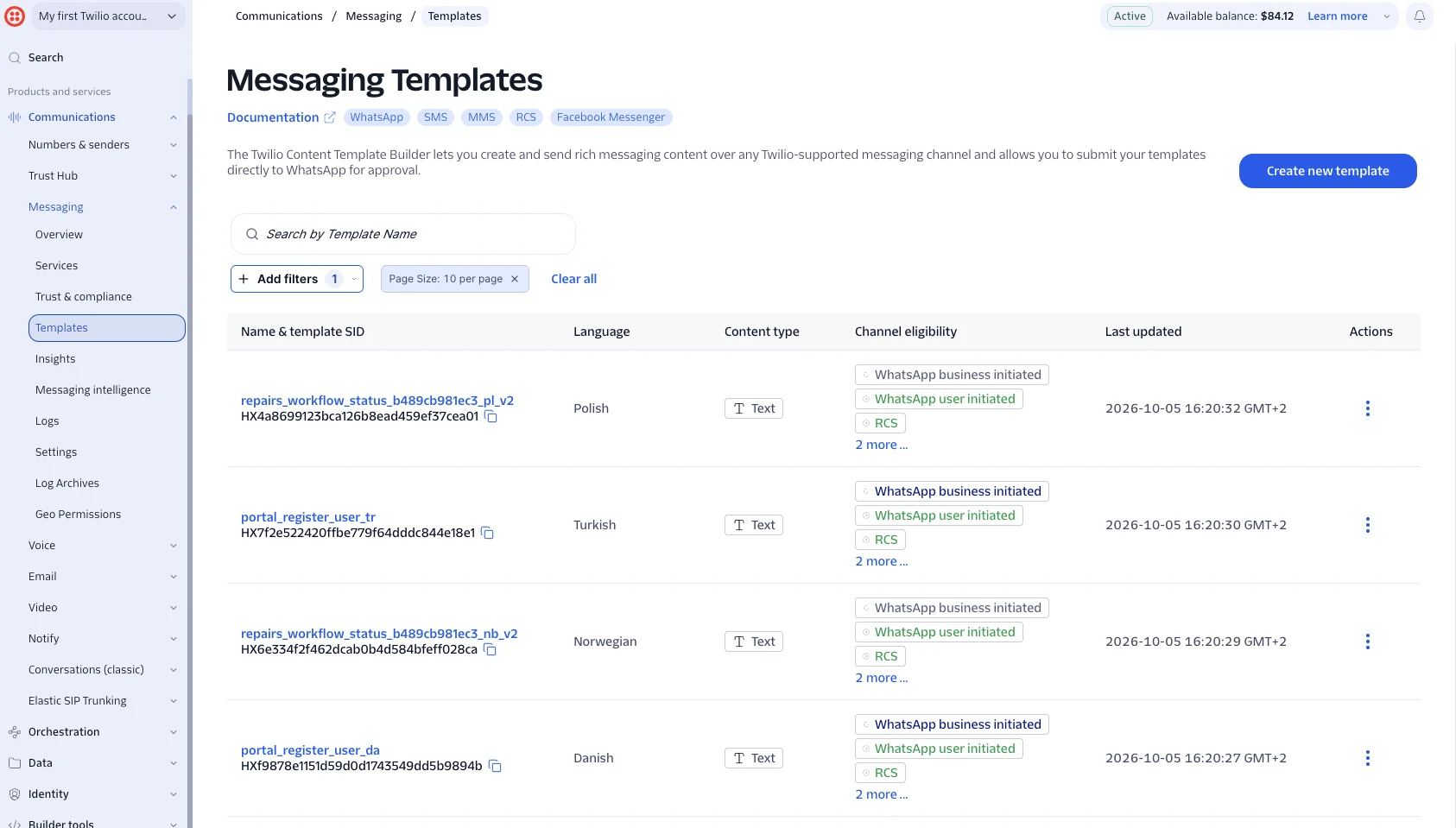Remove the Page Size filter chip
1456x828 pixels.
click(515, 279)
